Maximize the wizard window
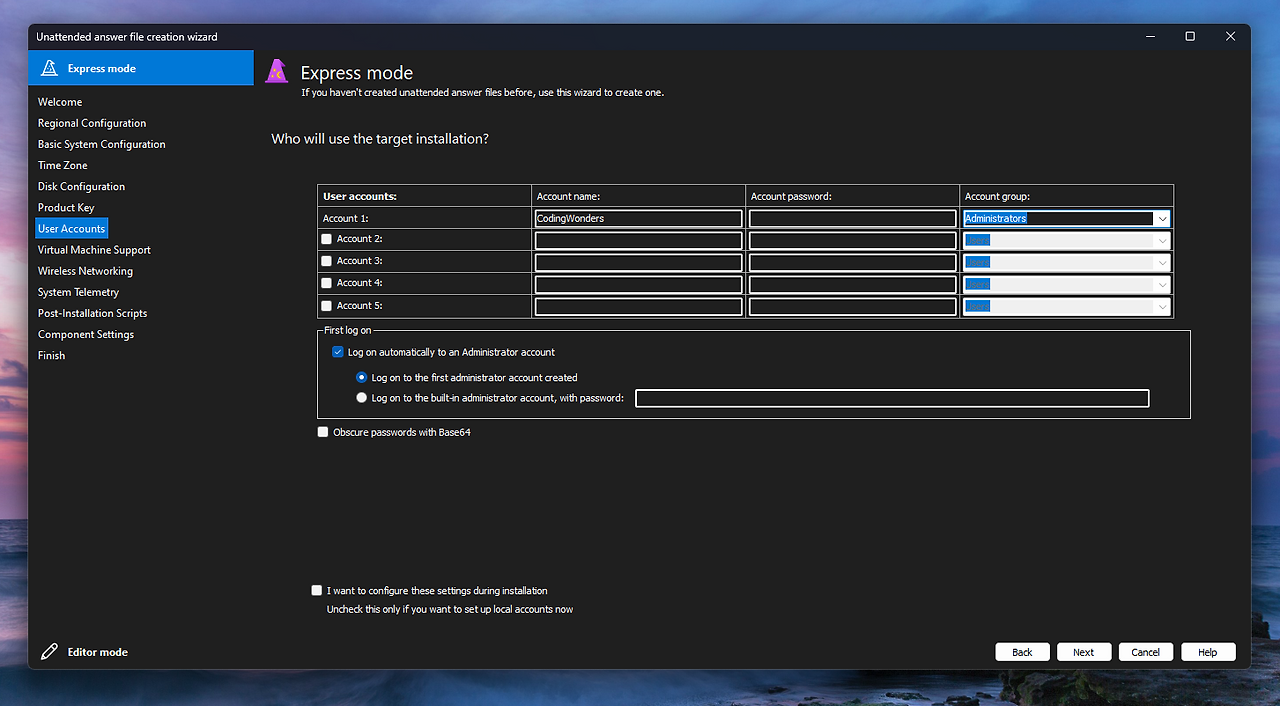The height and width of the screenshot is (706, 1280). coord(1190,36)
